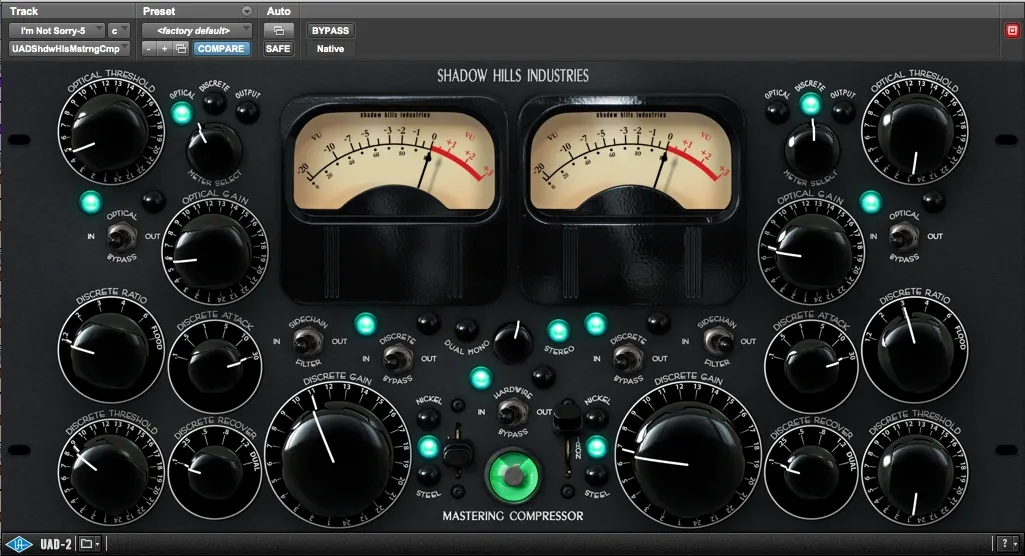The width and height of the screenshot is (1025, 556).
Task: Click the right Optical Threshold knob
Action: point(915,132)
